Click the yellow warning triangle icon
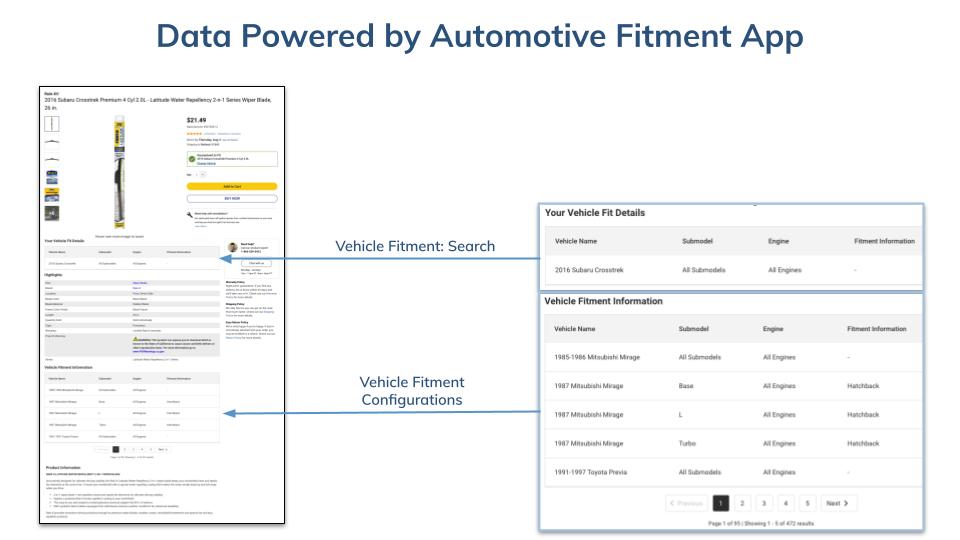Screen dimensions: 960x540 point(136,339)
